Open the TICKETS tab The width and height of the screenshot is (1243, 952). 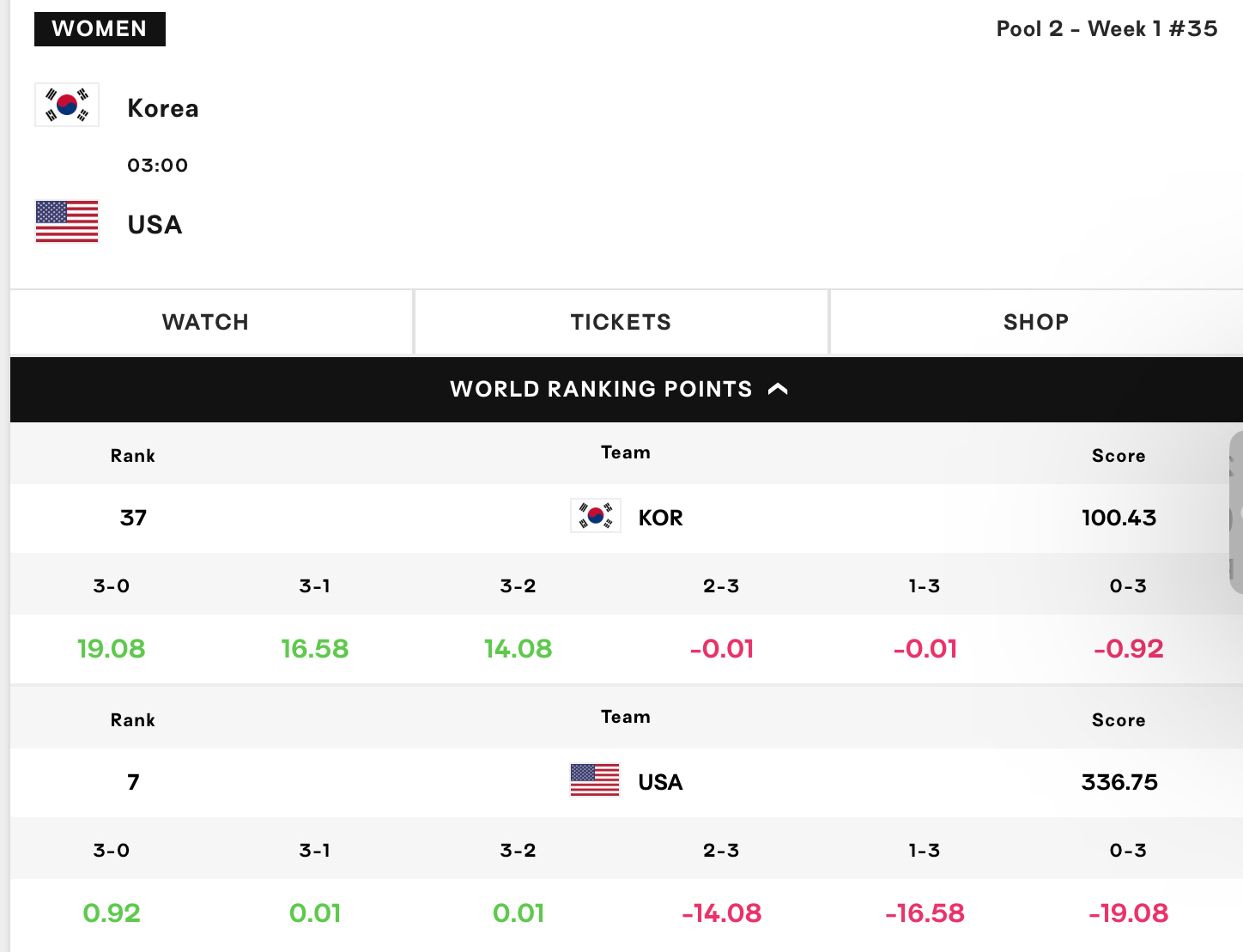[x=621, y=322]
